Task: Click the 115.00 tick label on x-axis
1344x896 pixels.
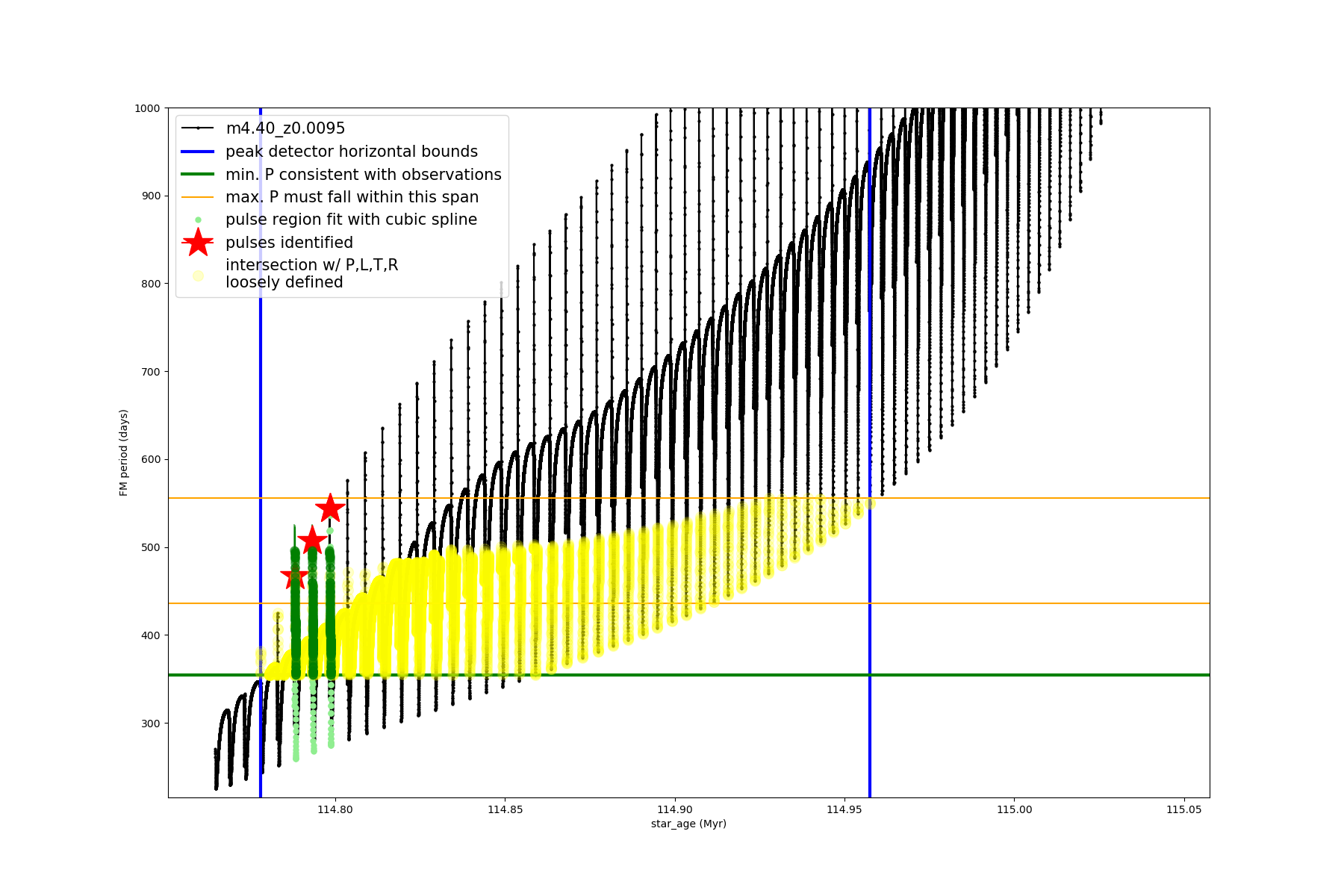Action: [1014, 809]
